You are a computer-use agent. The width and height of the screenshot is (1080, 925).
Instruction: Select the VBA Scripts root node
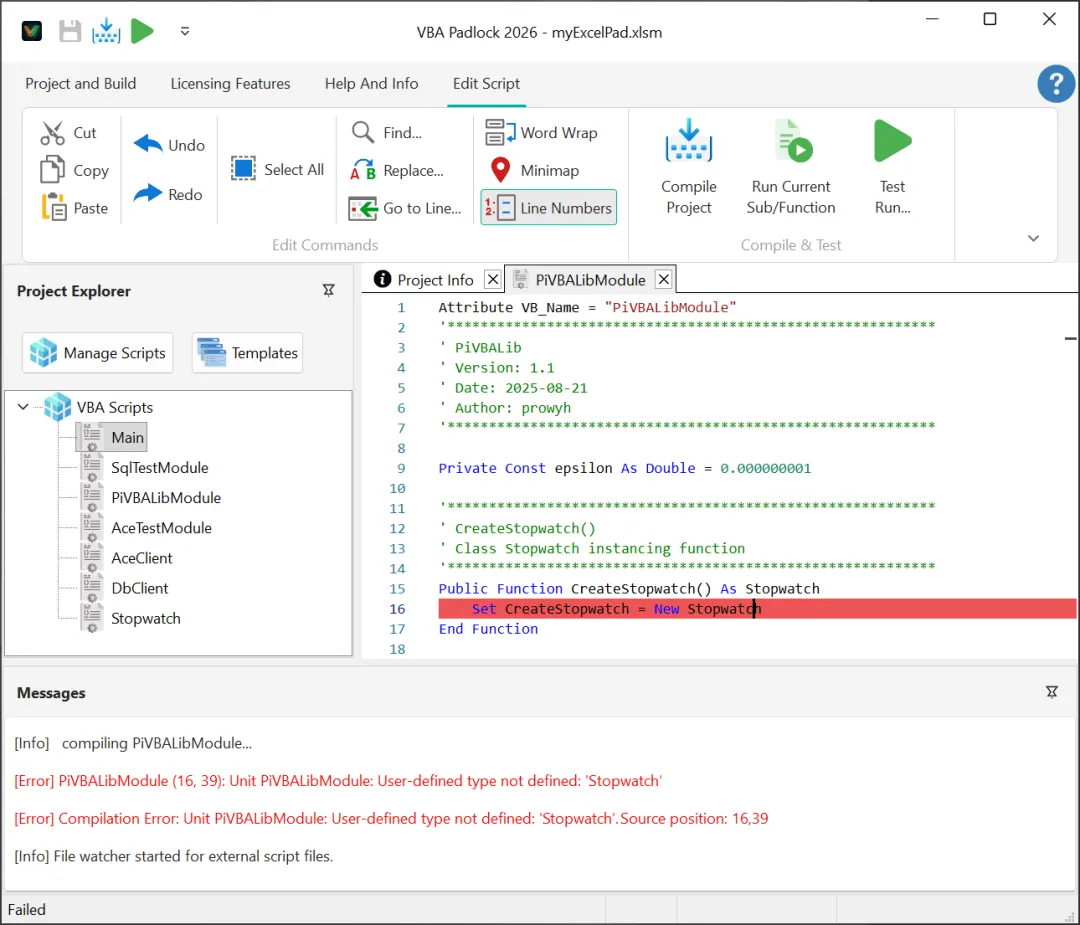(x=115, y=407)
